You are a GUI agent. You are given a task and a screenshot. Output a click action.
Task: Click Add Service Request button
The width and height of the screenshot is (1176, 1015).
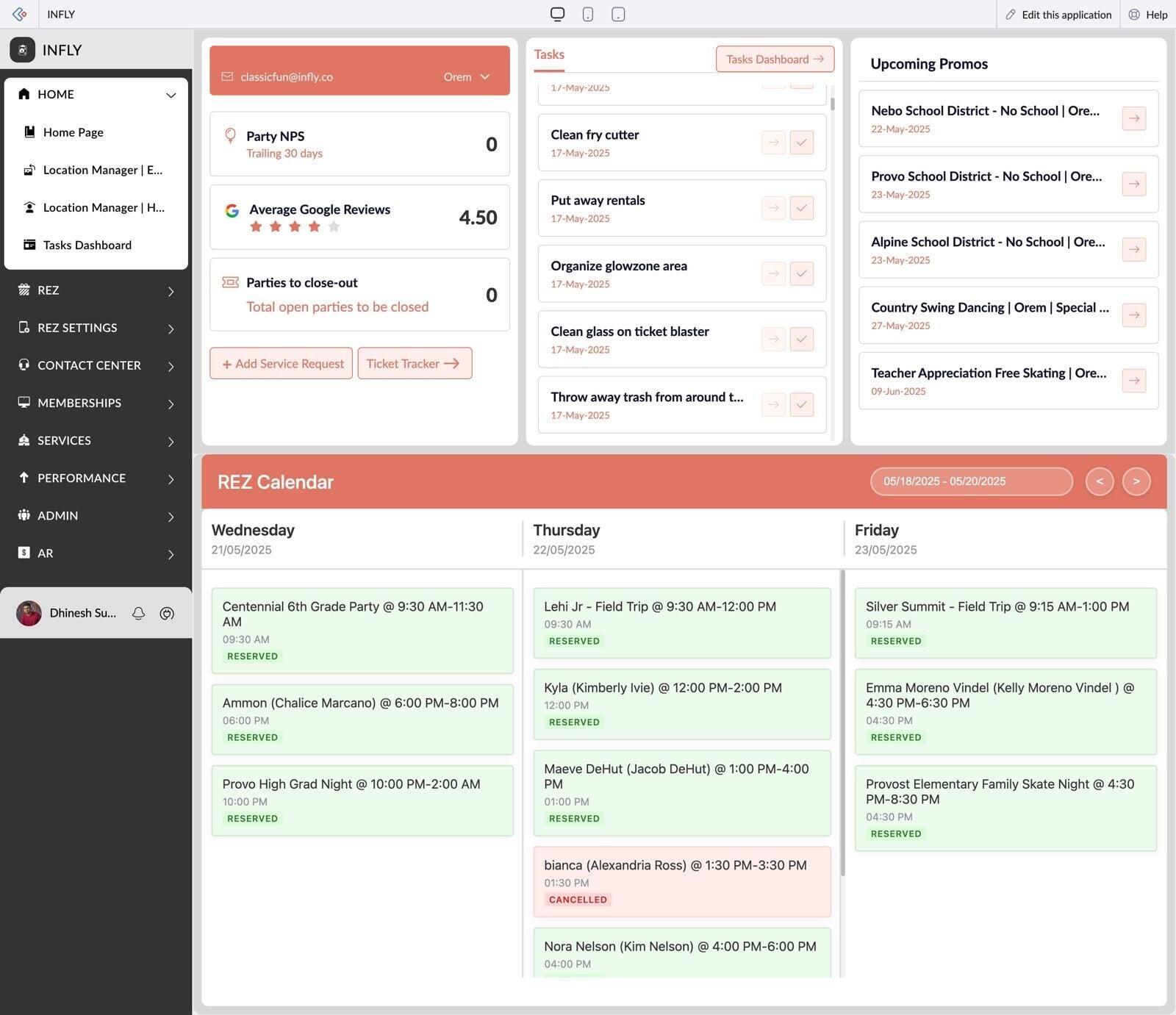pos(282,364)
